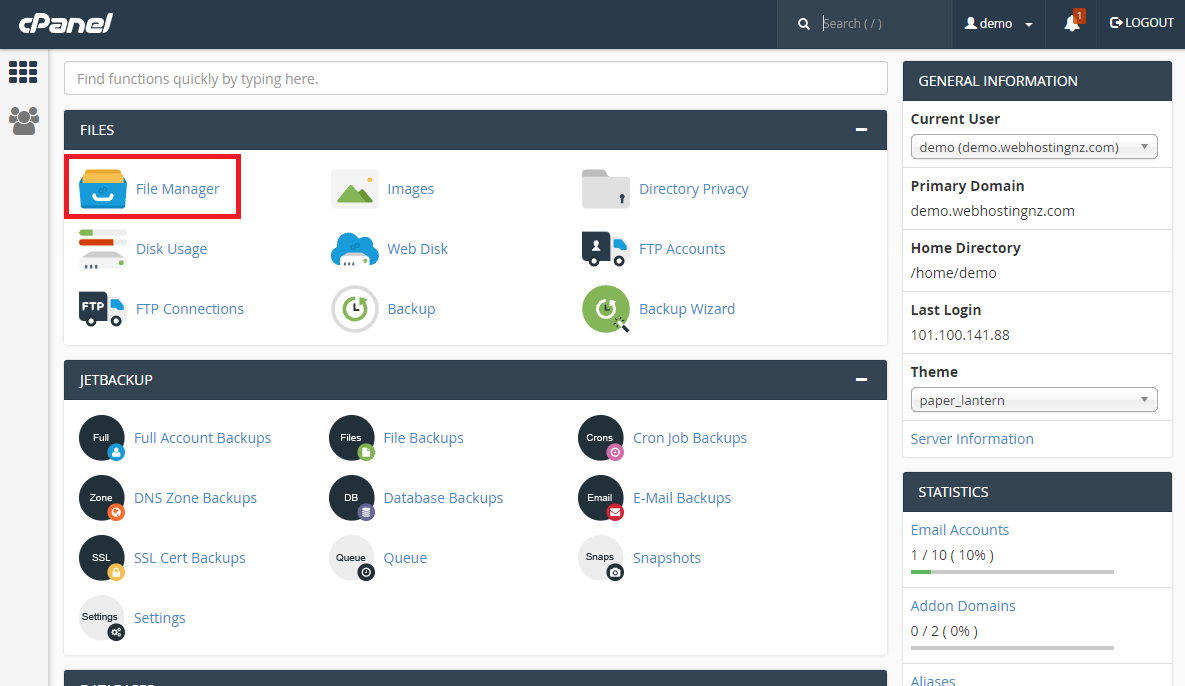
Task: Click the Email Accounts usage bar
Action: [1011, 572]
